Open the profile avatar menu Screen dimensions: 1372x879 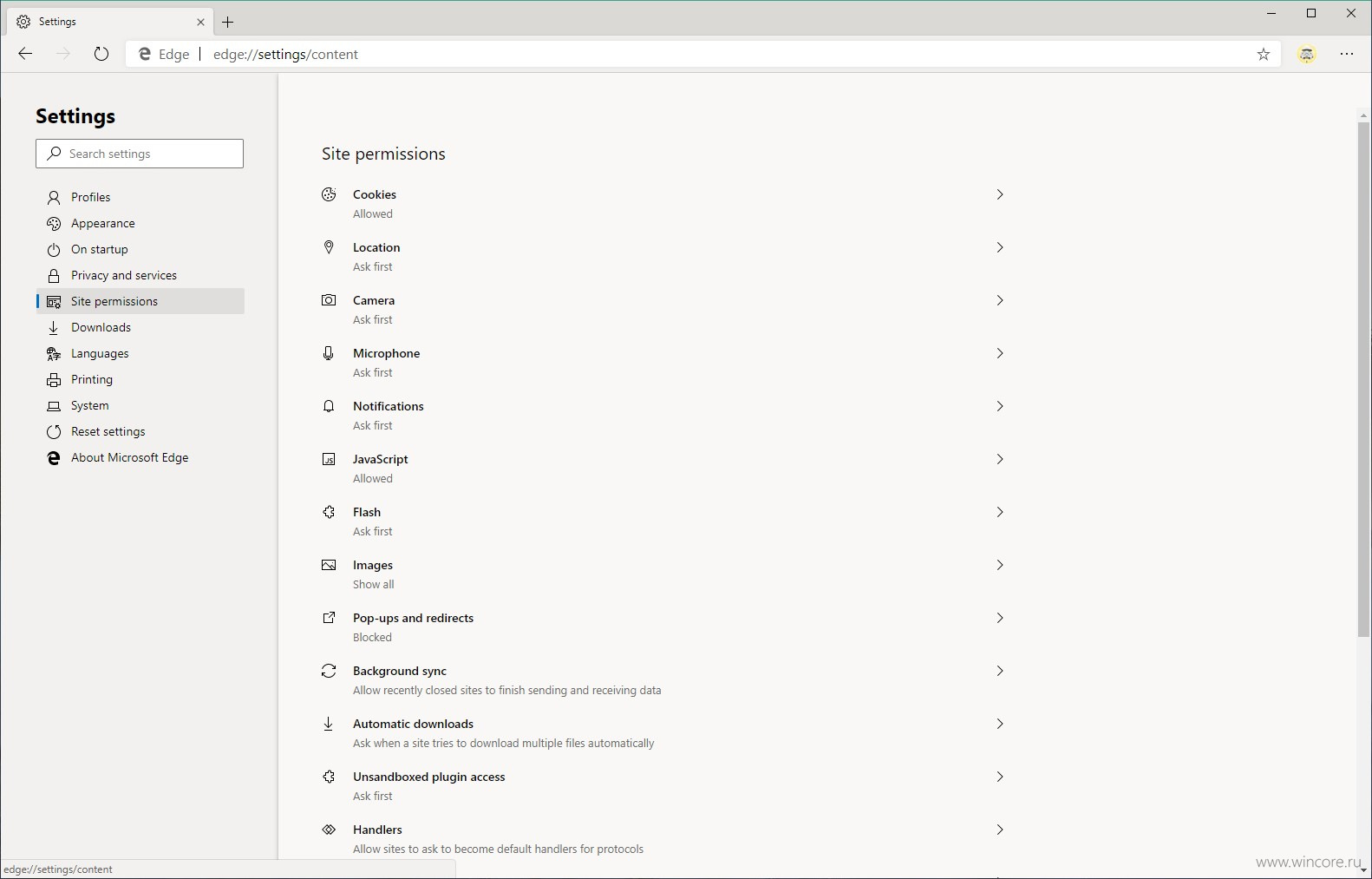1307,54
